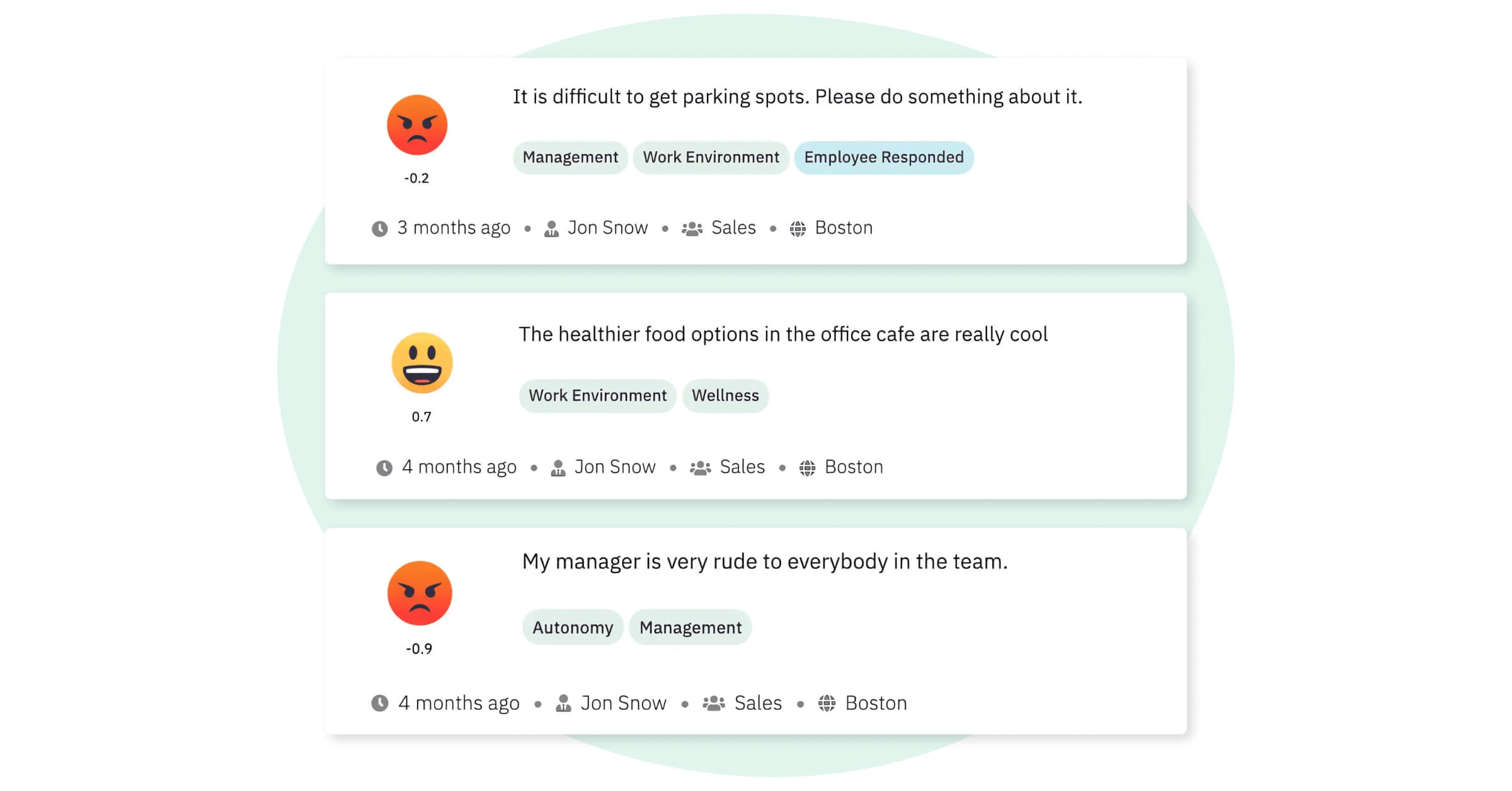Image resolution: width=1512 pixels, height=791 pixels.
Task: Select the Work Environment tag on the parking comment
Action: [711, 157]
